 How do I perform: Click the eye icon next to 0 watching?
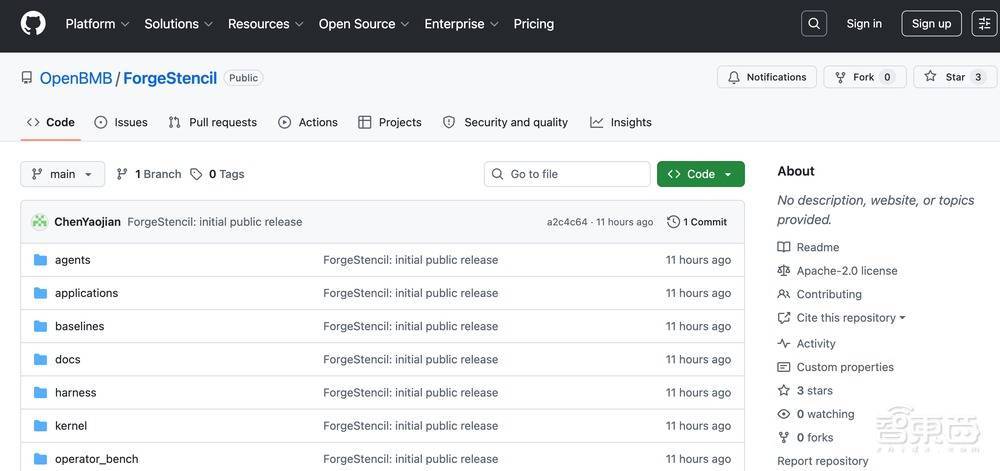[x=784, y=414]
